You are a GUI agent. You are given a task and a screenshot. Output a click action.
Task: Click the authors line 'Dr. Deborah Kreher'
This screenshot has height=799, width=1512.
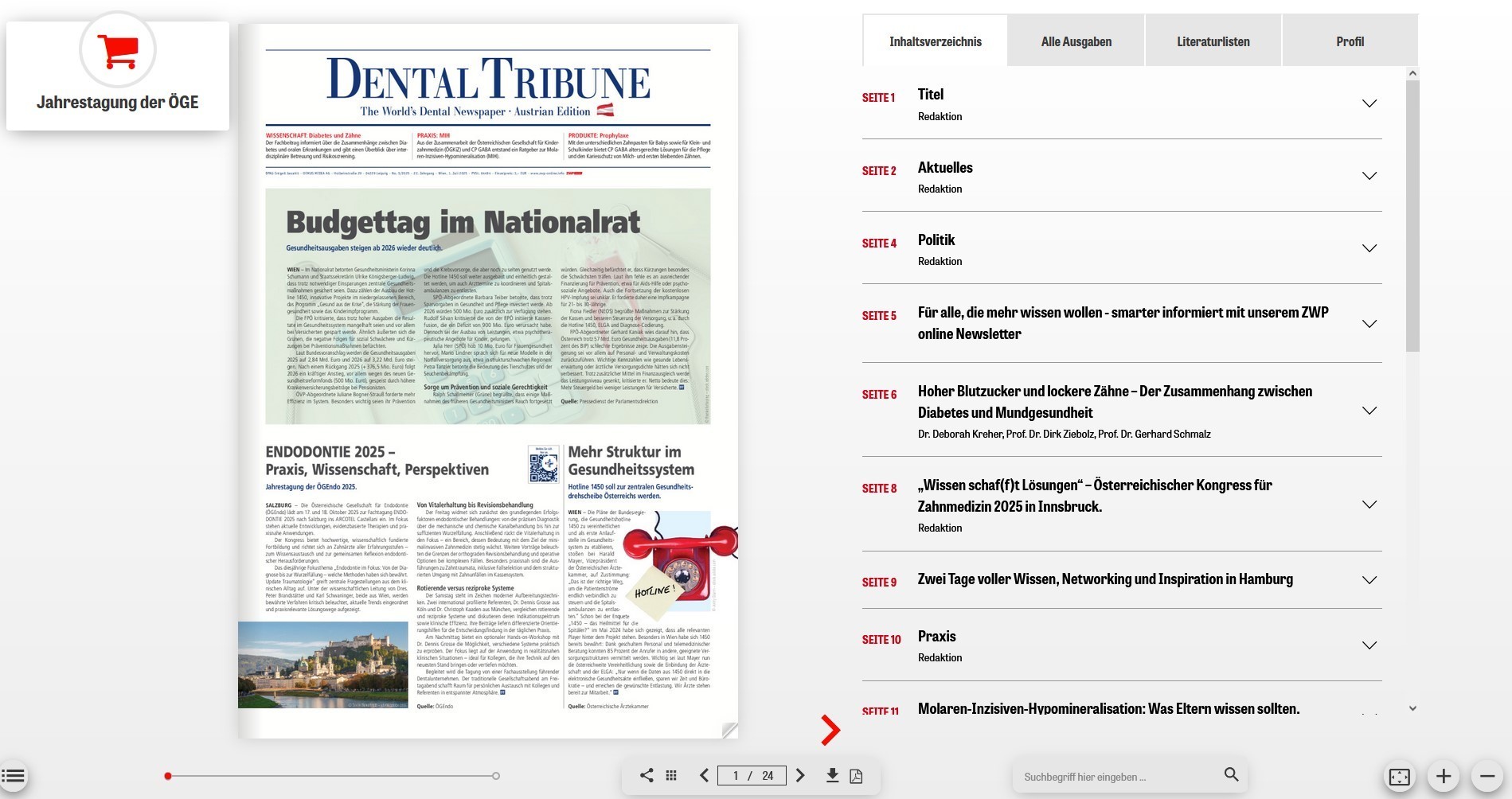coord(1064,434)
